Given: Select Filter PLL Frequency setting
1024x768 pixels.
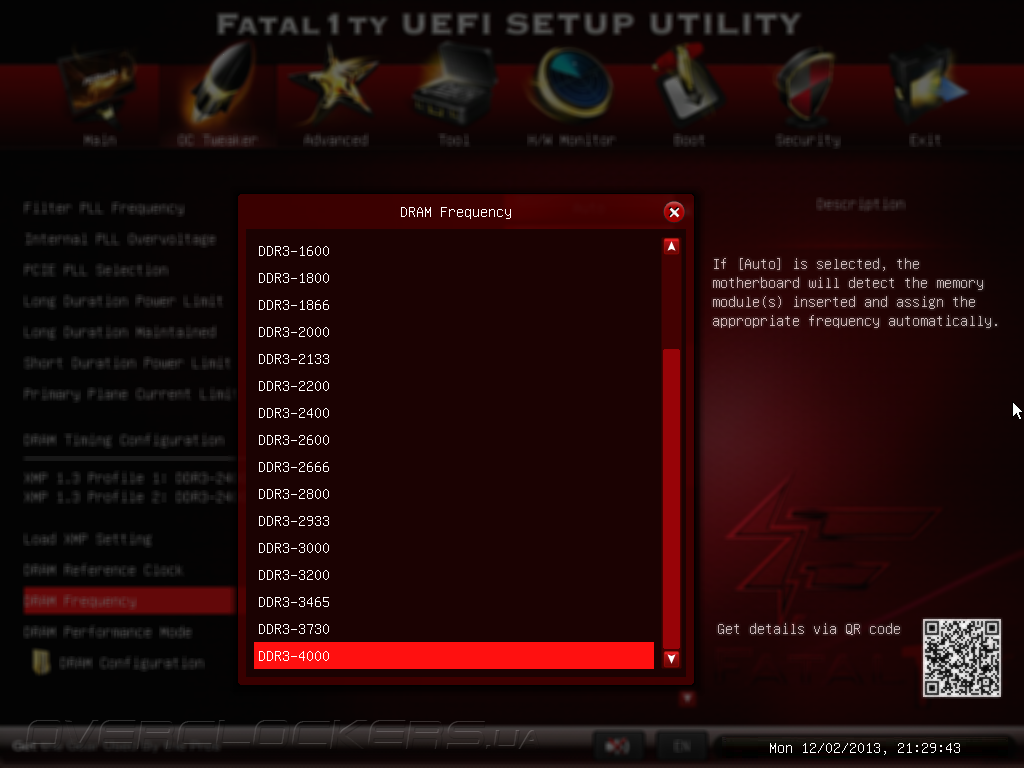Looking at the screenshot, I should (x=104, y=208).
